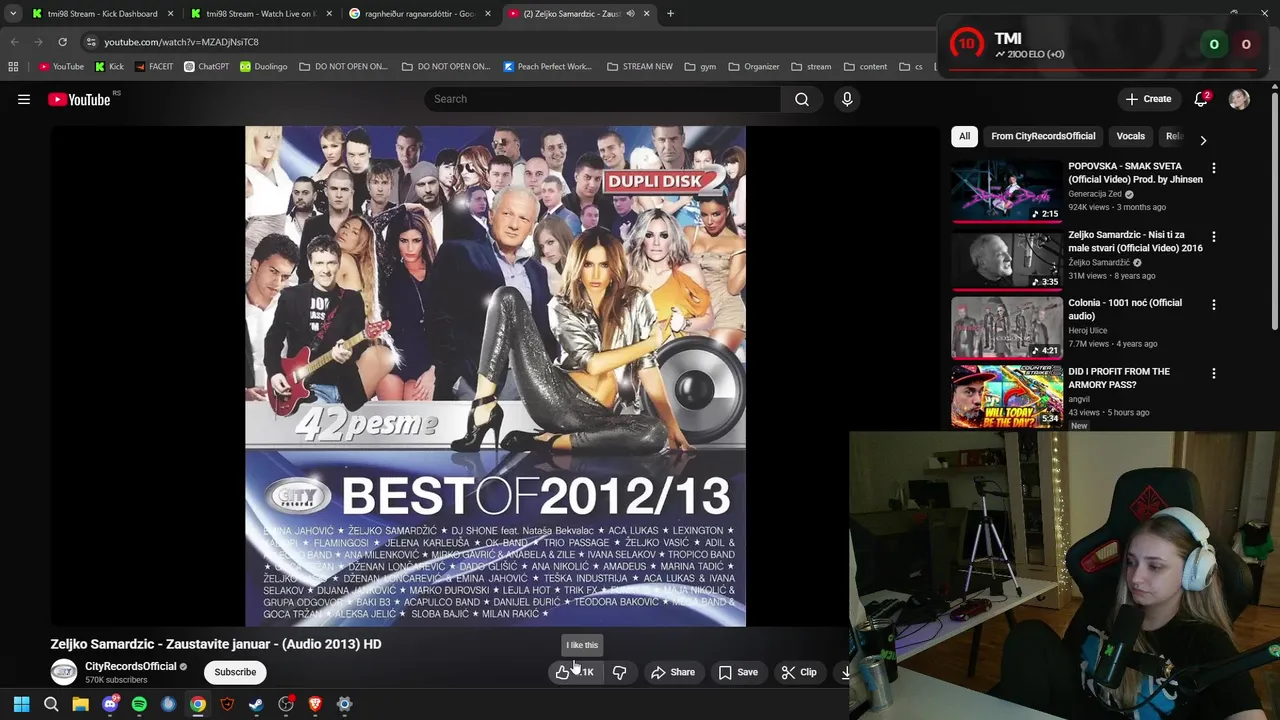Open Steam from the taskbar
The width and height of the screenshot is (1280, 720).
(256, 704)
